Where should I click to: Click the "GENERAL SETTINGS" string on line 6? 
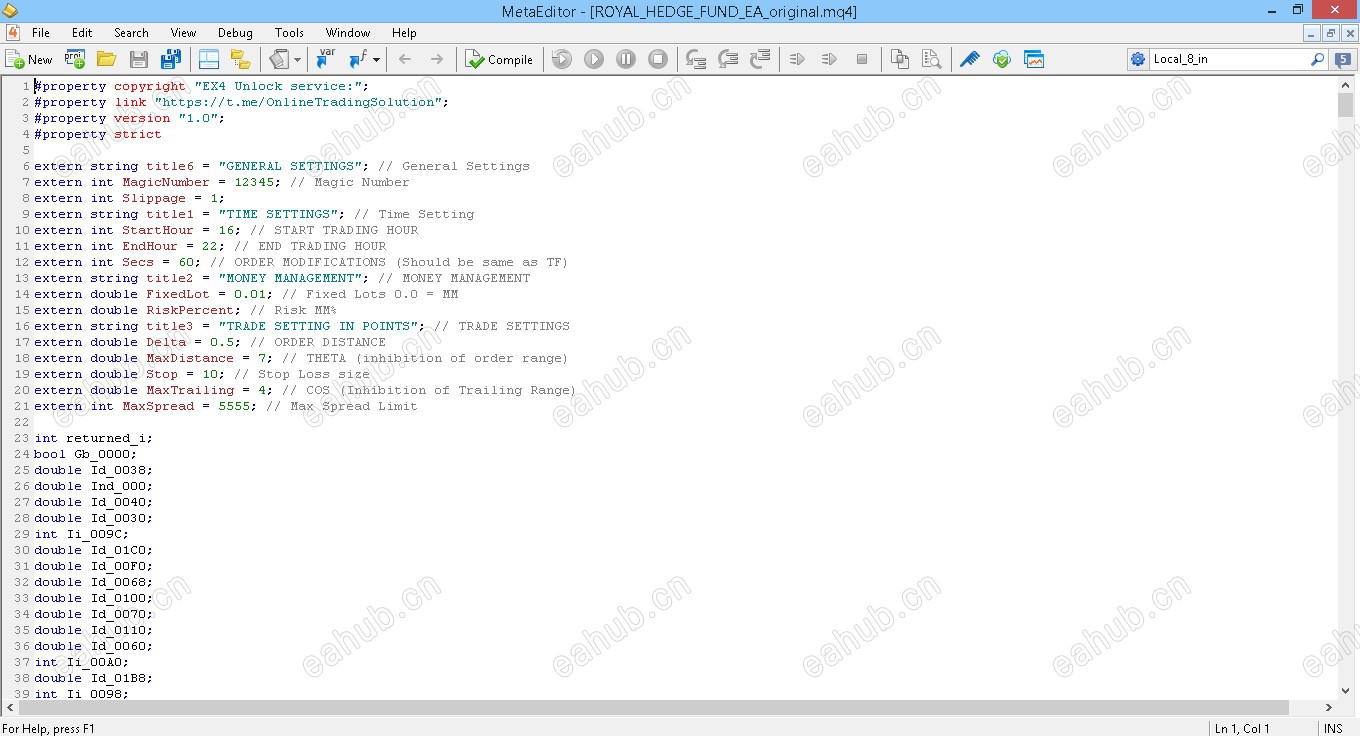click(290, 166)
